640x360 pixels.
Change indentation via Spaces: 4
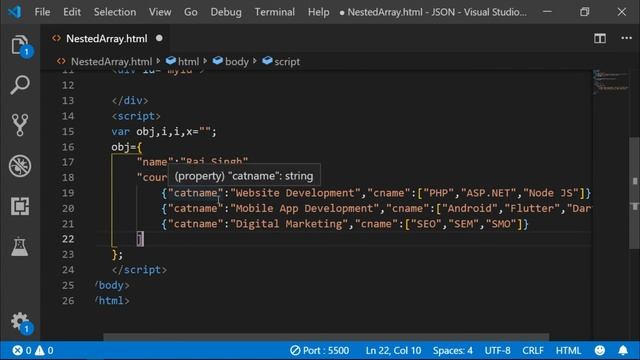(x=453, y=350)
